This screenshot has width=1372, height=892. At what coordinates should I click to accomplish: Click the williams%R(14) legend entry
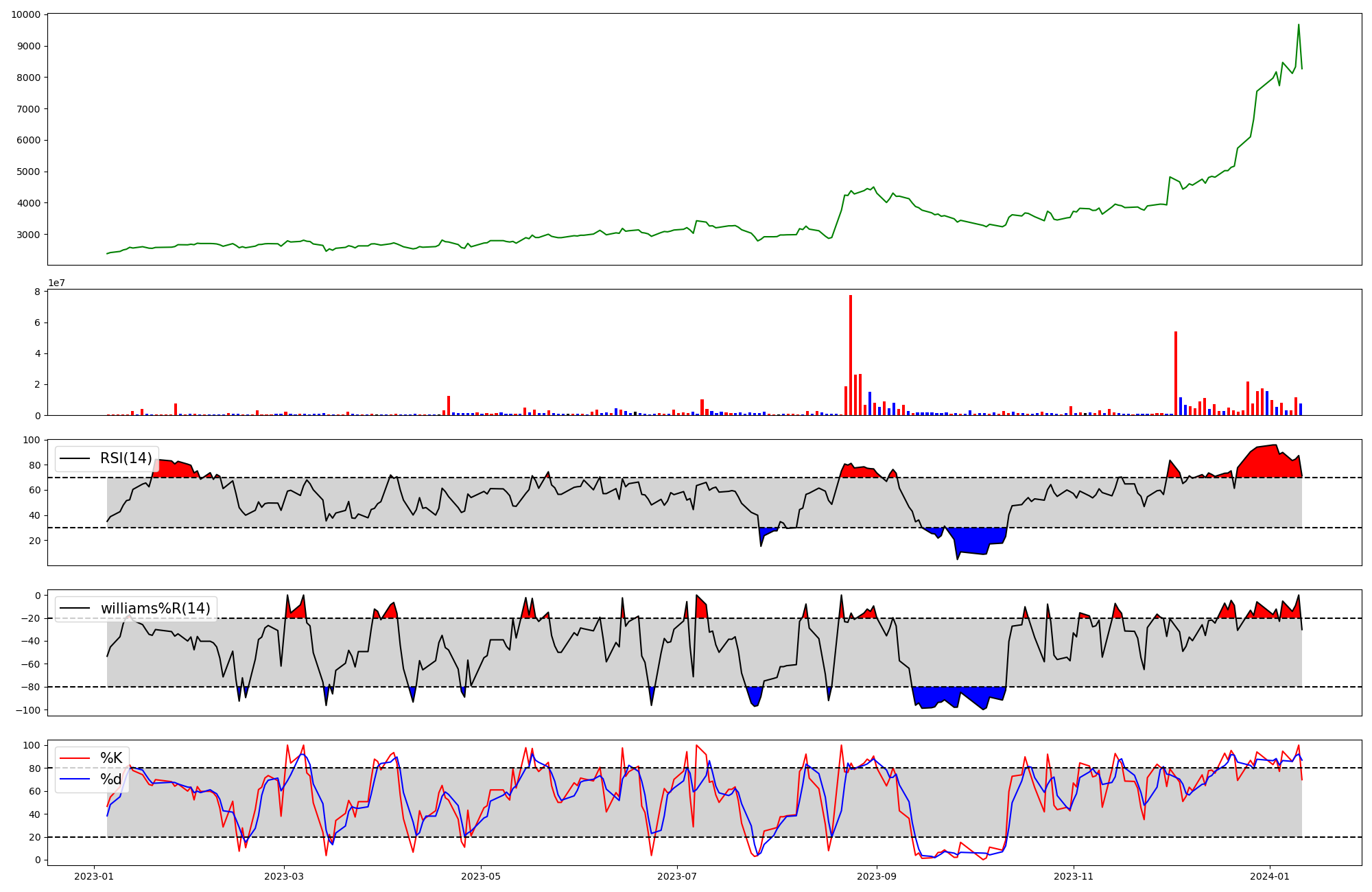156,609
